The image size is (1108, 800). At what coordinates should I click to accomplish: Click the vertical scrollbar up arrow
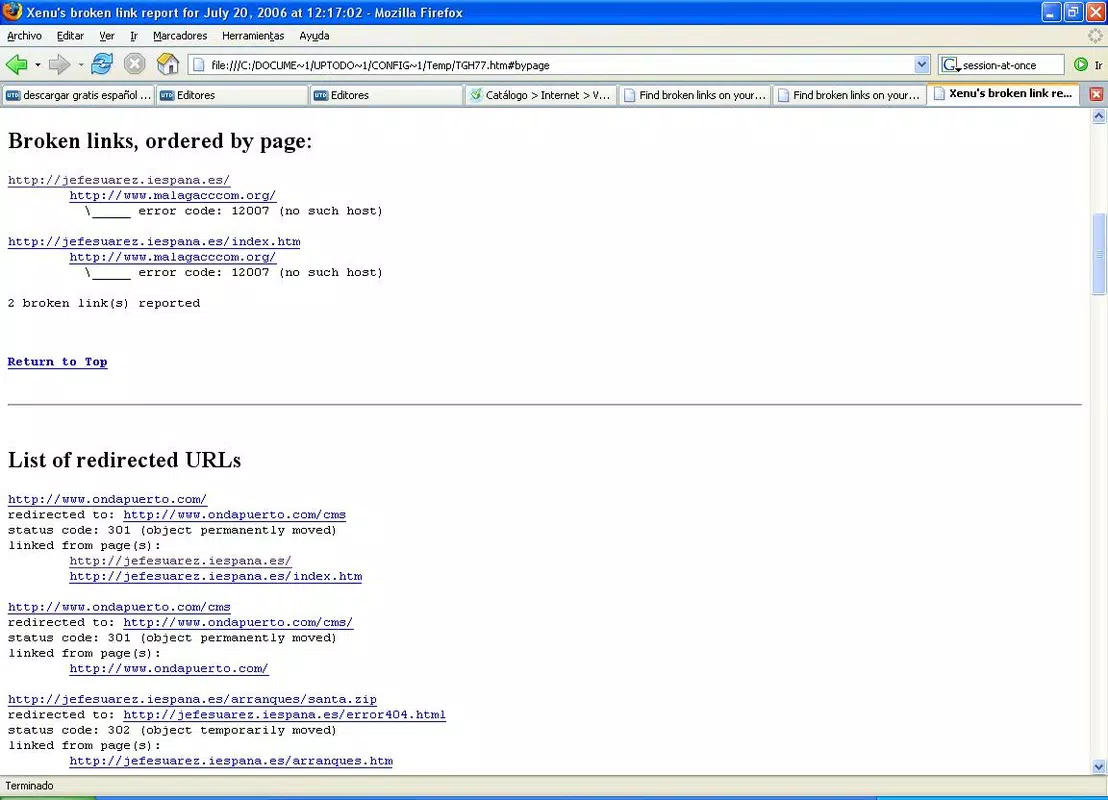(1099, 116)
